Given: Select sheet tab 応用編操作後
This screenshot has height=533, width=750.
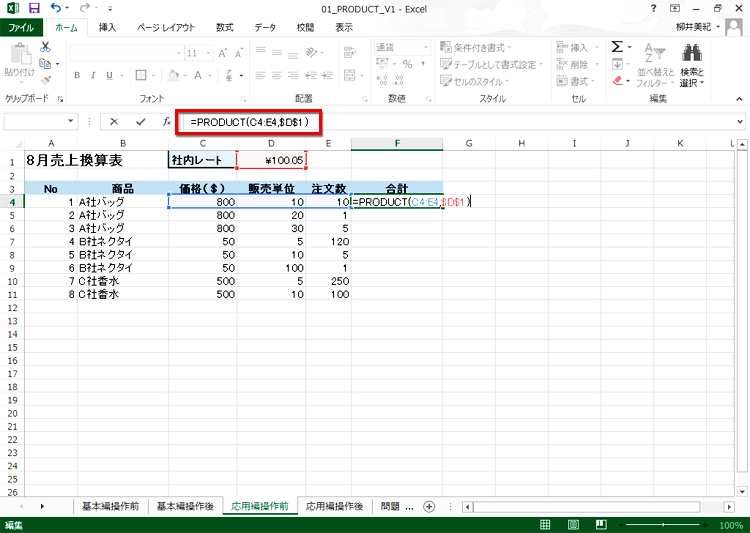Looking at the screenshot, I should point(334,506).
